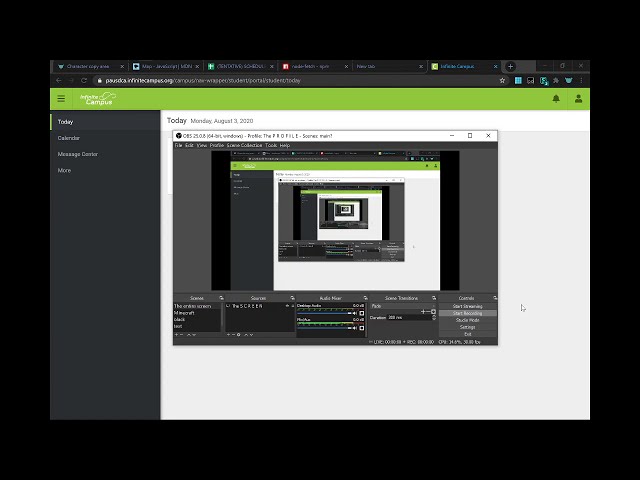Toggle the visibility checkbox of The SCREEN source

coord(228,306)
